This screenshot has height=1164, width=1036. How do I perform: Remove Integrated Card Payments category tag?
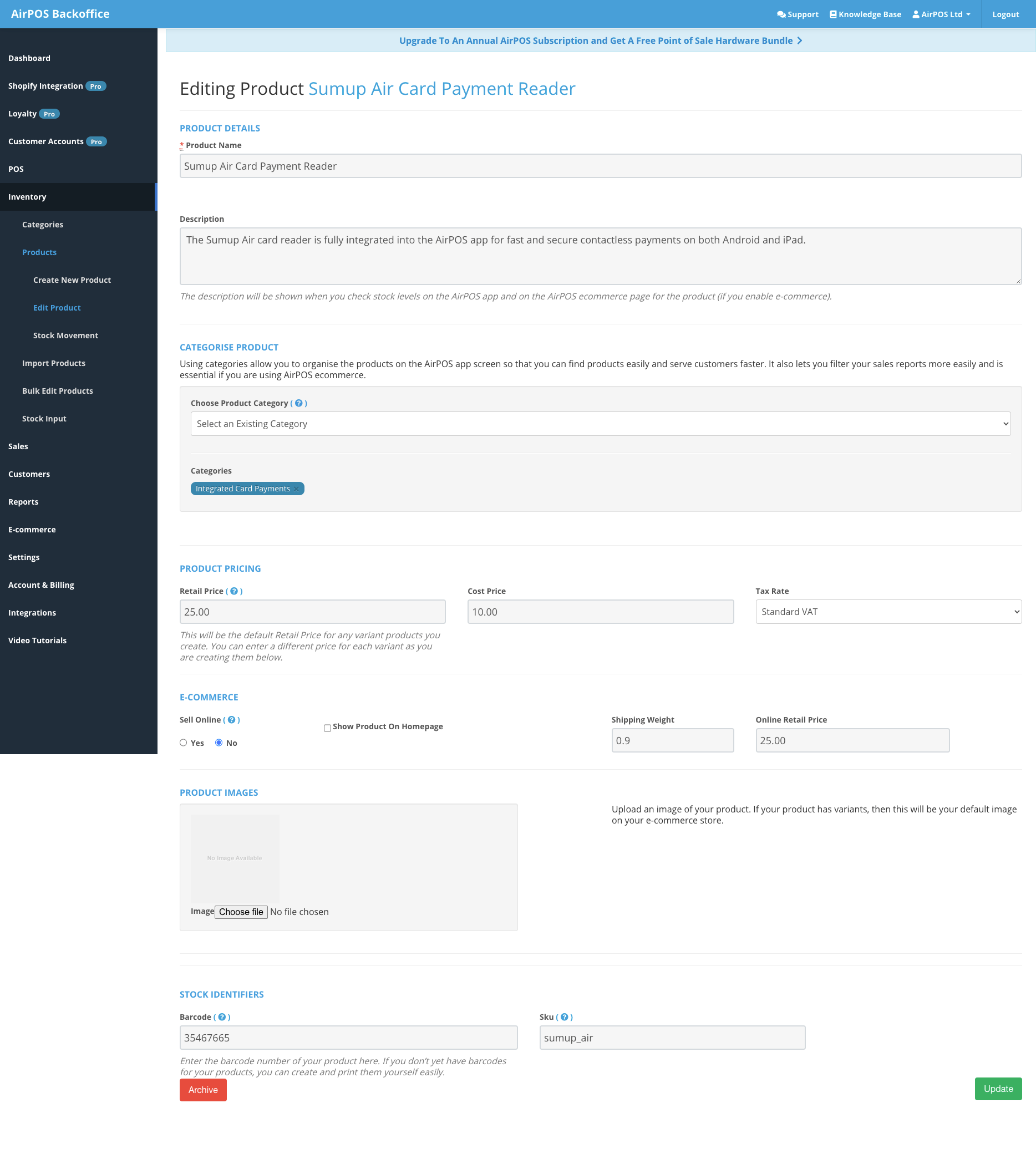coord(297,489)
